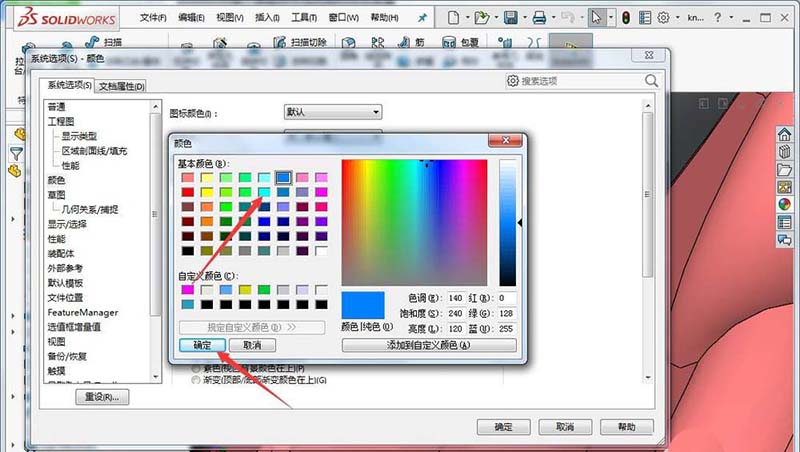Open the Design Library icon in the right pane
This screenshot has height=452, width=800.
pyautogui.click(x=784, y=152)
